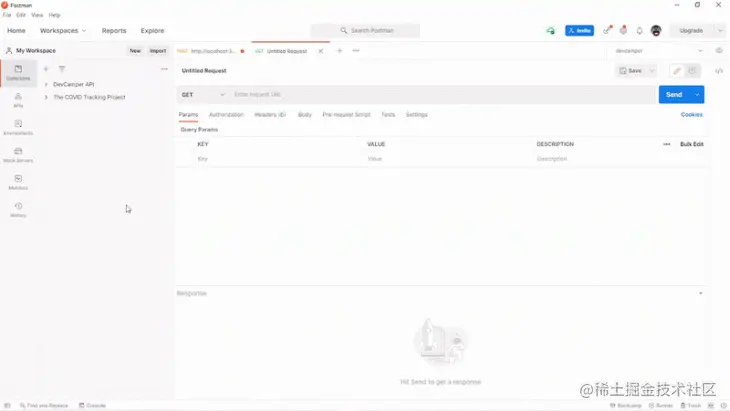
Task: Click the Key field in query params
Action: [279, 159]
